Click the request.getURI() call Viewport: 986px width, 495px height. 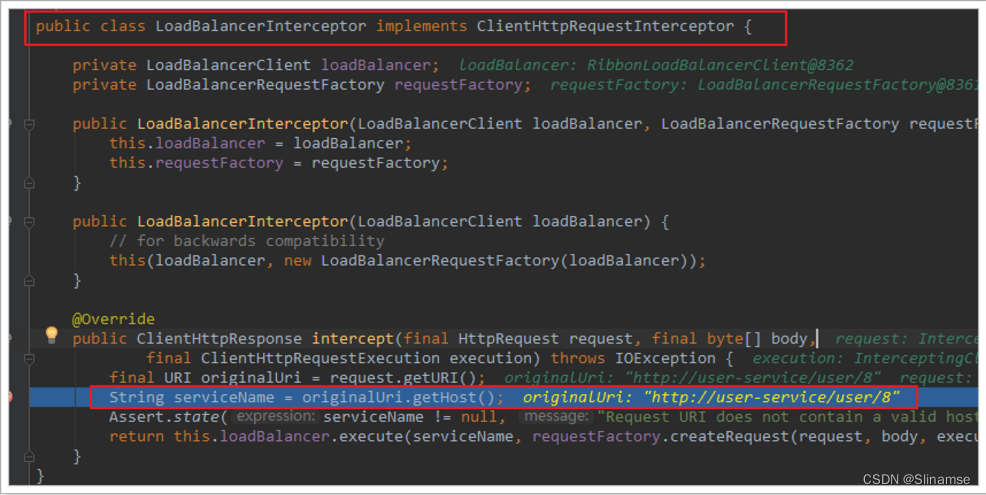point(402,377)
